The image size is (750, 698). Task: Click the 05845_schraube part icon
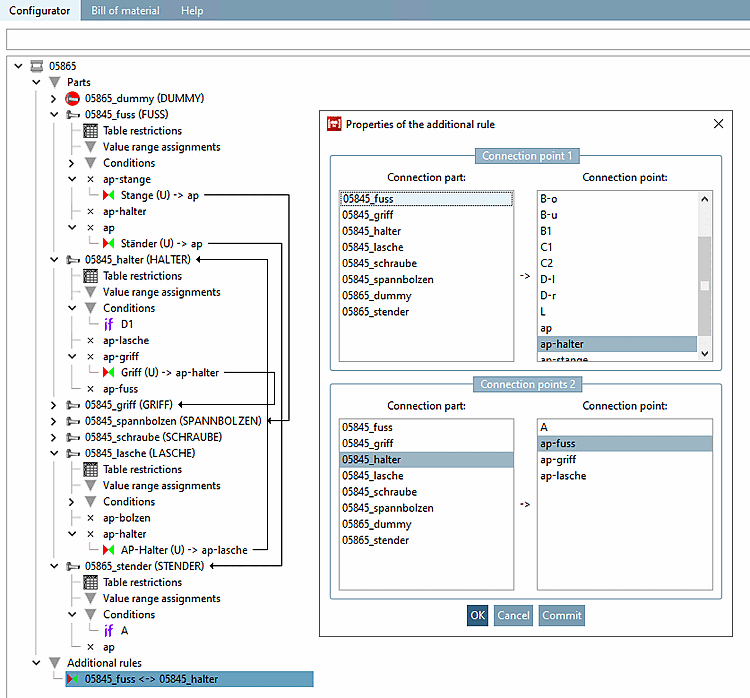[x=73, y=437]
